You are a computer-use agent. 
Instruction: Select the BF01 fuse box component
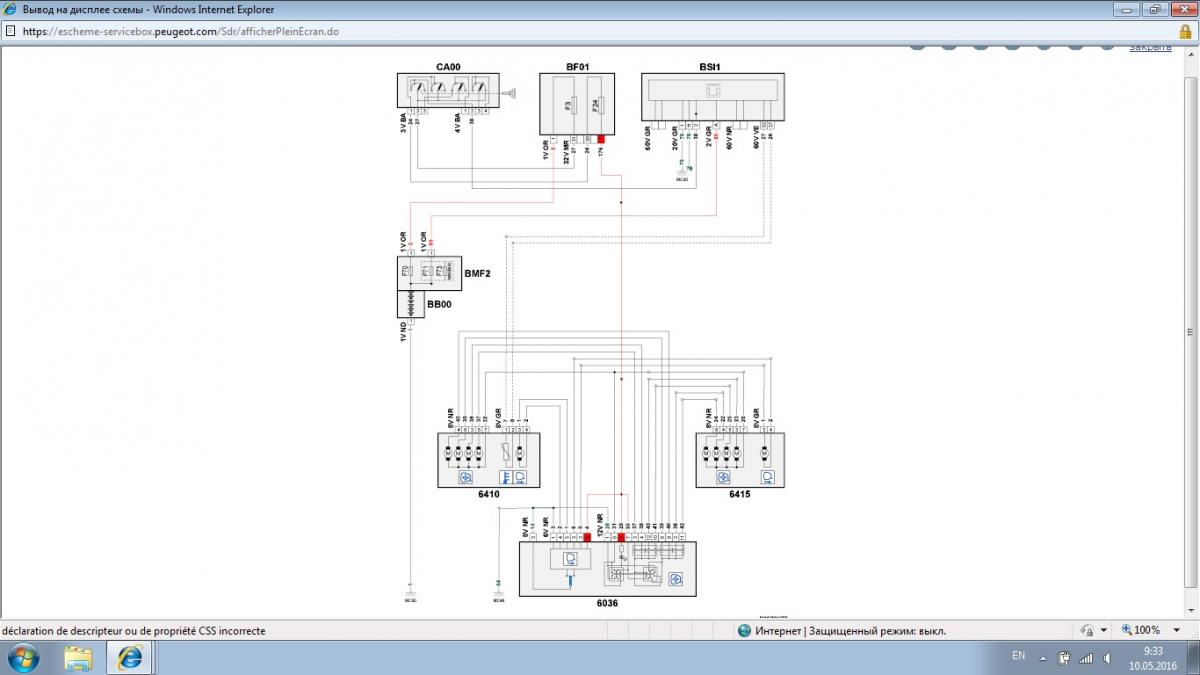(x=574, y=104)
